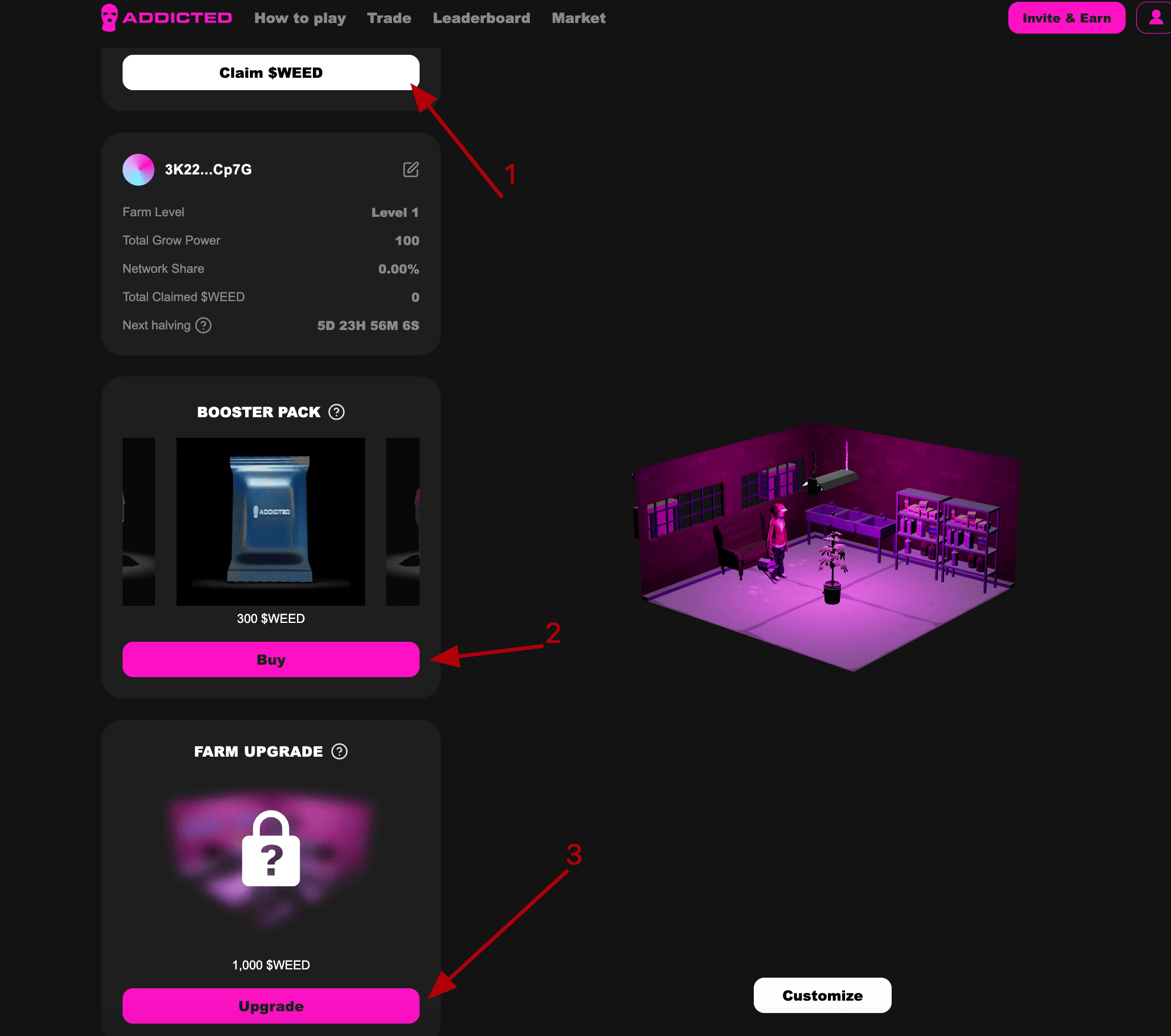1171x1036 pixels.
Task: Open the Market page
Action: [x=579, y=18]
